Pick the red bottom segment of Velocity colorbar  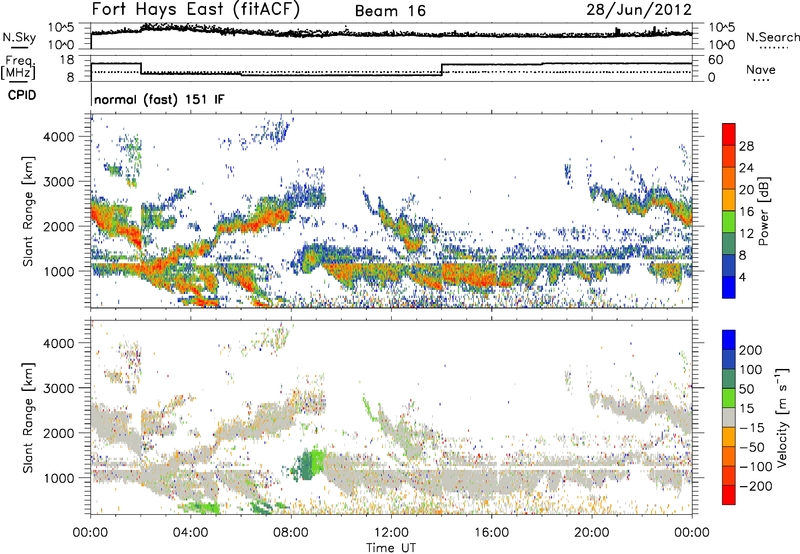[x=729, y=495]
